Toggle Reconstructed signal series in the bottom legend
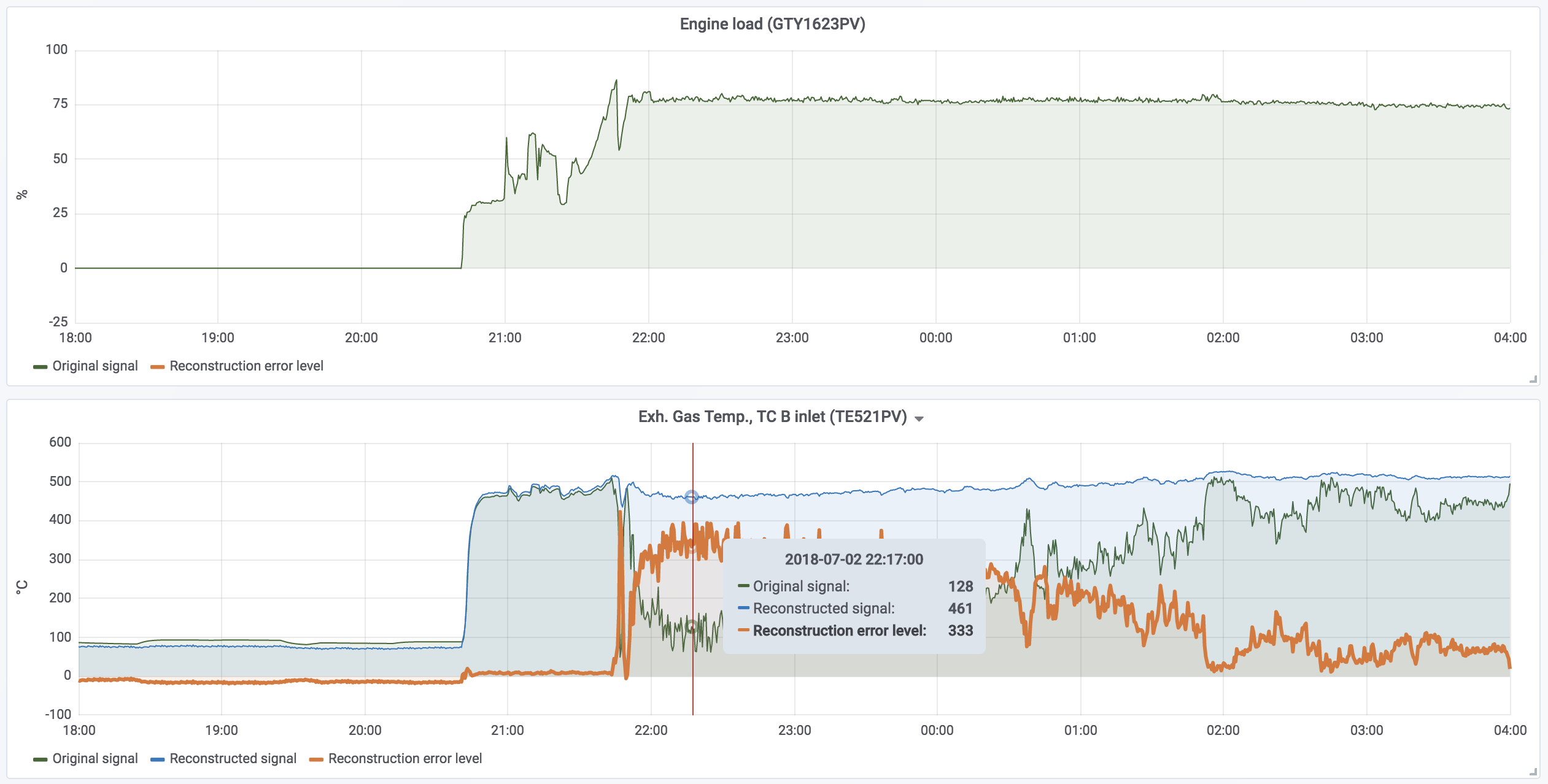1548x784 pixels. 233,759
